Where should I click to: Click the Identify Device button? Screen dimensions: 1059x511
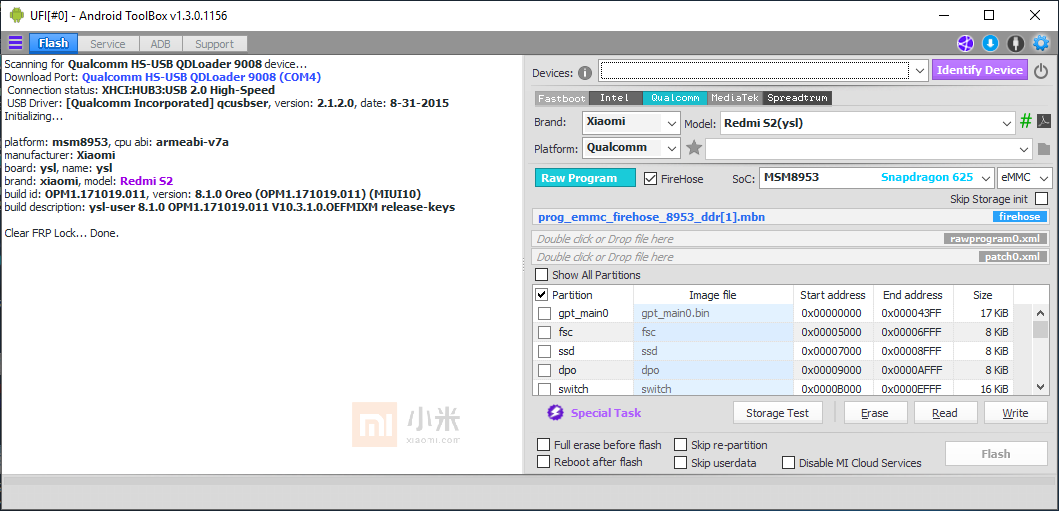pos(980,70)
